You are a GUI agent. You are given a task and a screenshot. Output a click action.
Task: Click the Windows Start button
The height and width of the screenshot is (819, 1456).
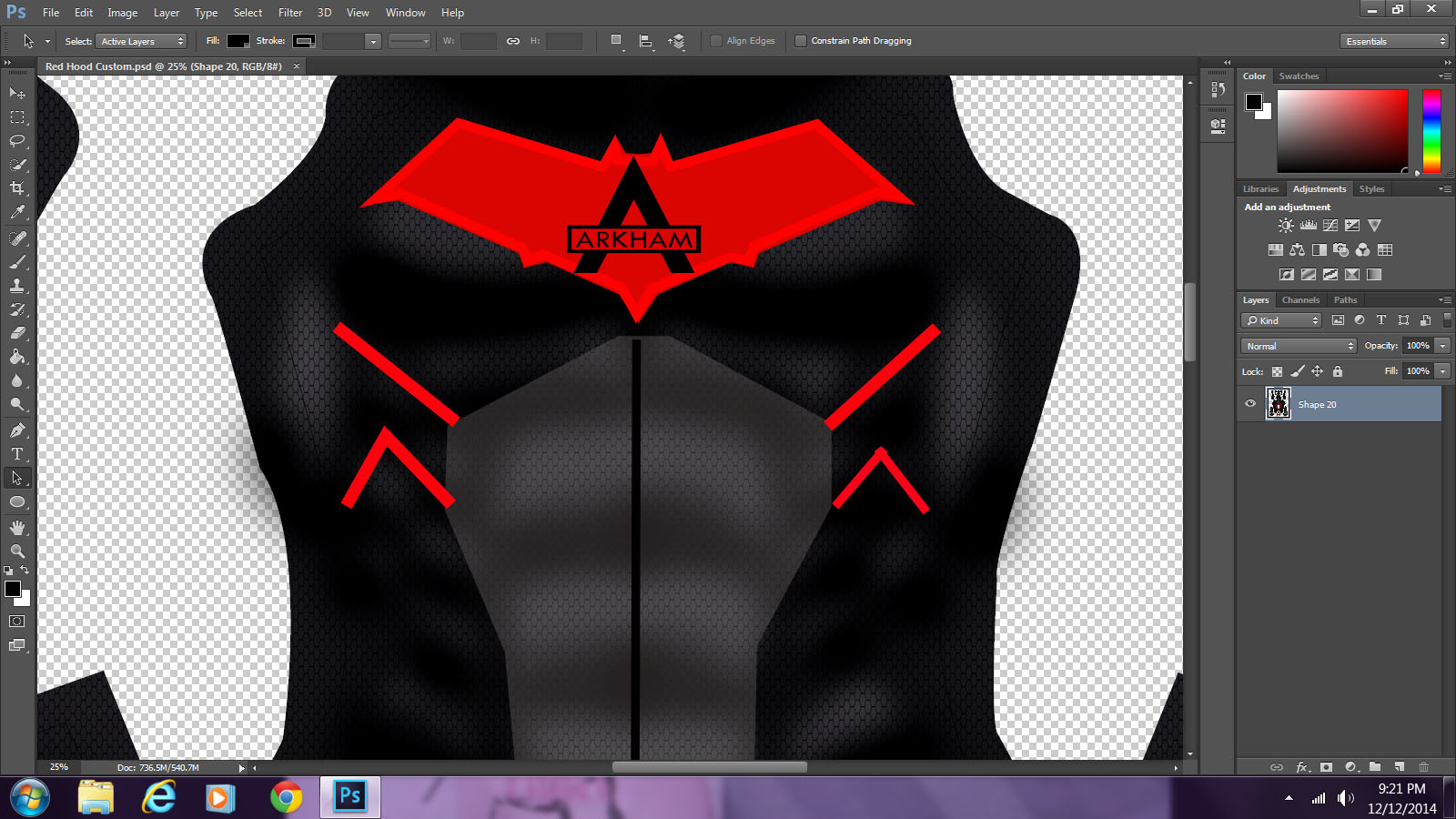click(29, 798)
